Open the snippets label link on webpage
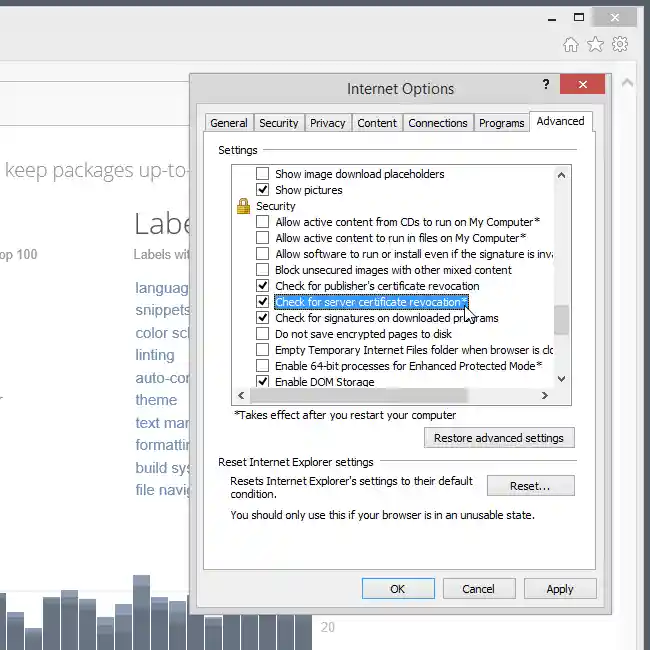The height and width of the screenshot is (650, 650). coord(162,310)
